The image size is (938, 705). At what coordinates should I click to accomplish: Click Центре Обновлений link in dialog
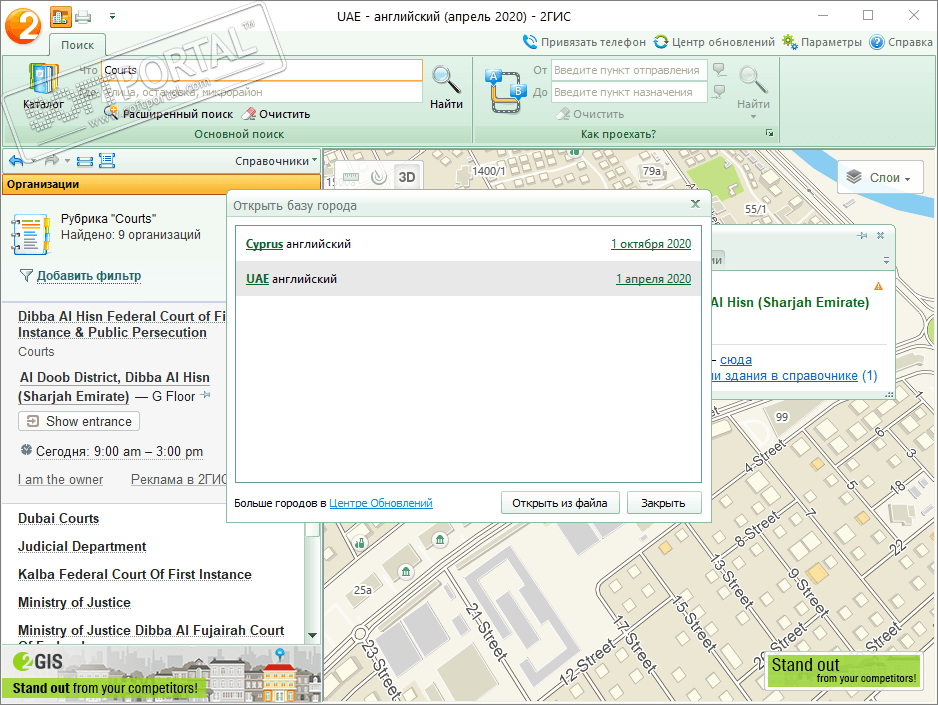(380, 503)
